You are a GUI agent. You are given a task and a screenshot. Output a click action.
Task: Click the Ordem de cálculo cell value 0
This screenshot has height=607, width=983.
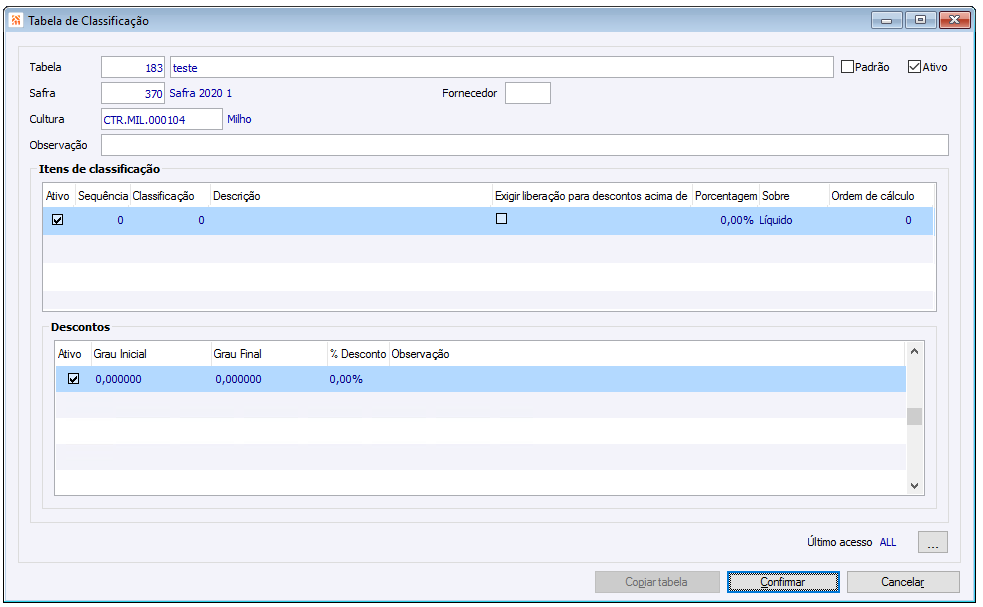[908, 220]
